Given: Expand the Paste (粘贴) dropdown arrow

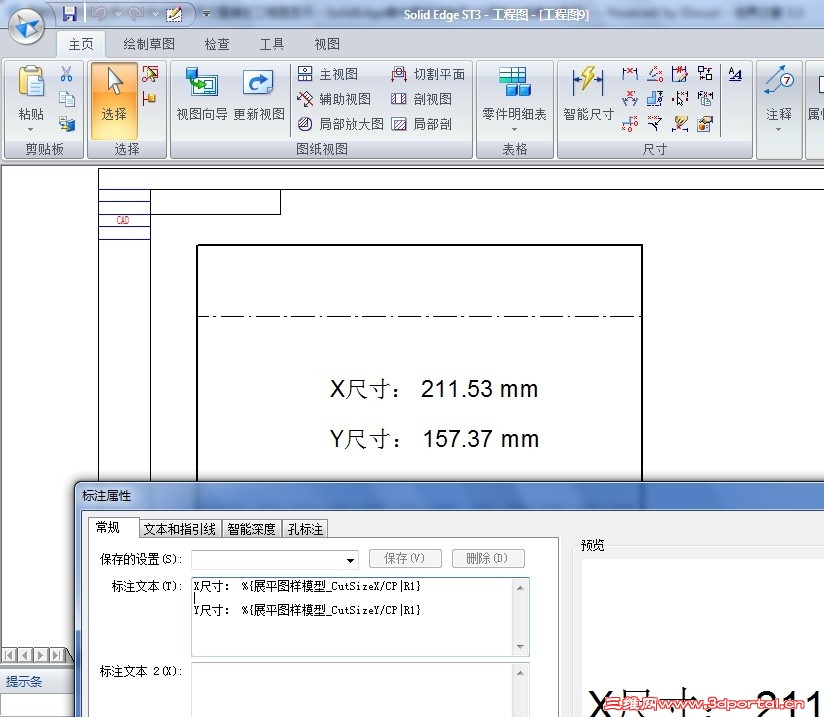Looking at the screenshot, I should click(x=30, y=129).
